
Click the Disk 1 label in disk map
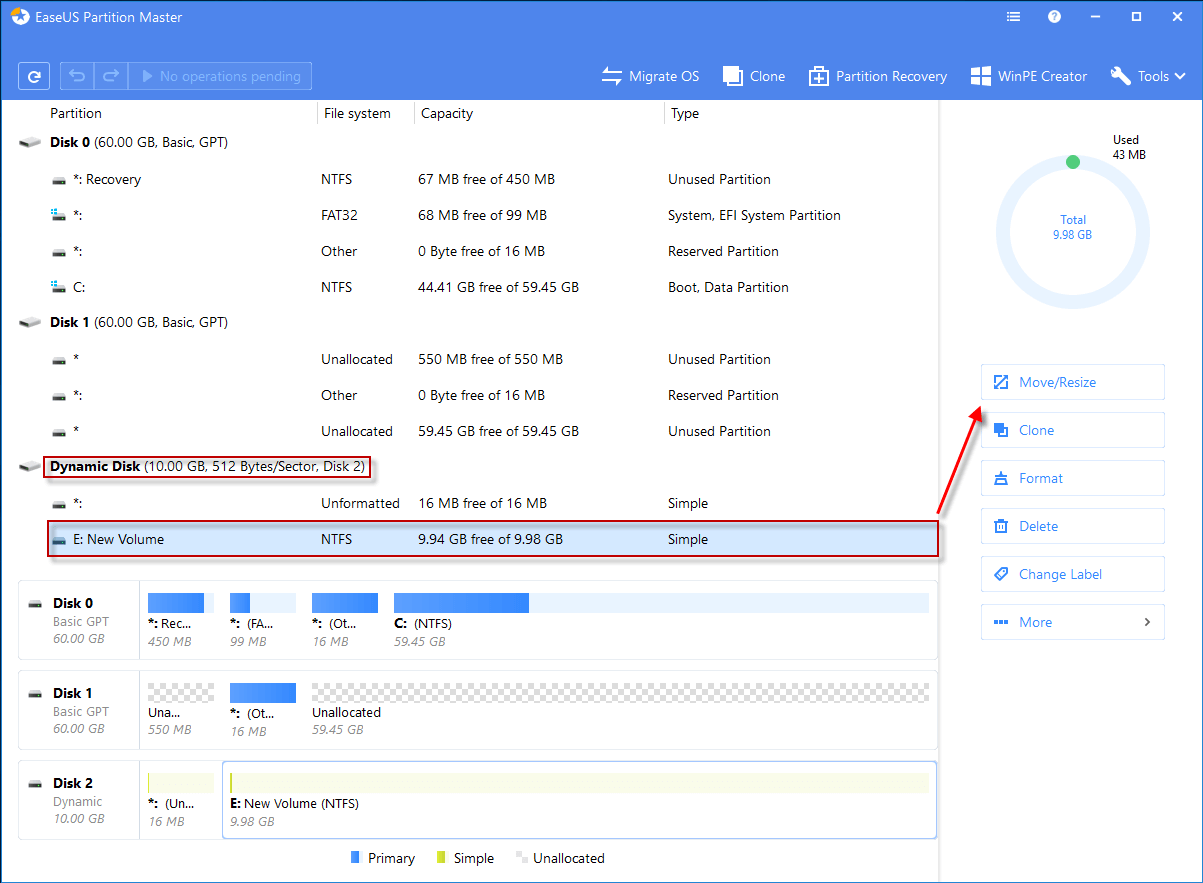73,693
